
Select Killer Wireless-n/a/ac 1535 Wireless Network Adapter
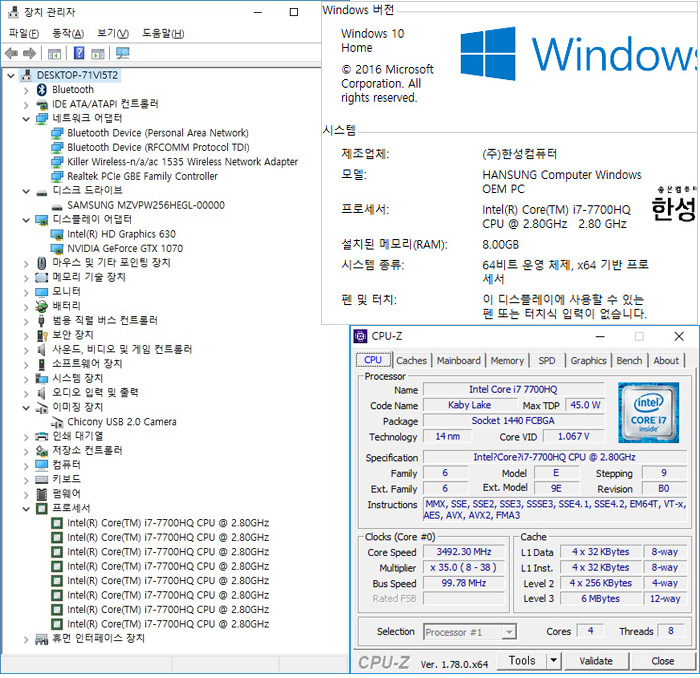pos(183,162)
